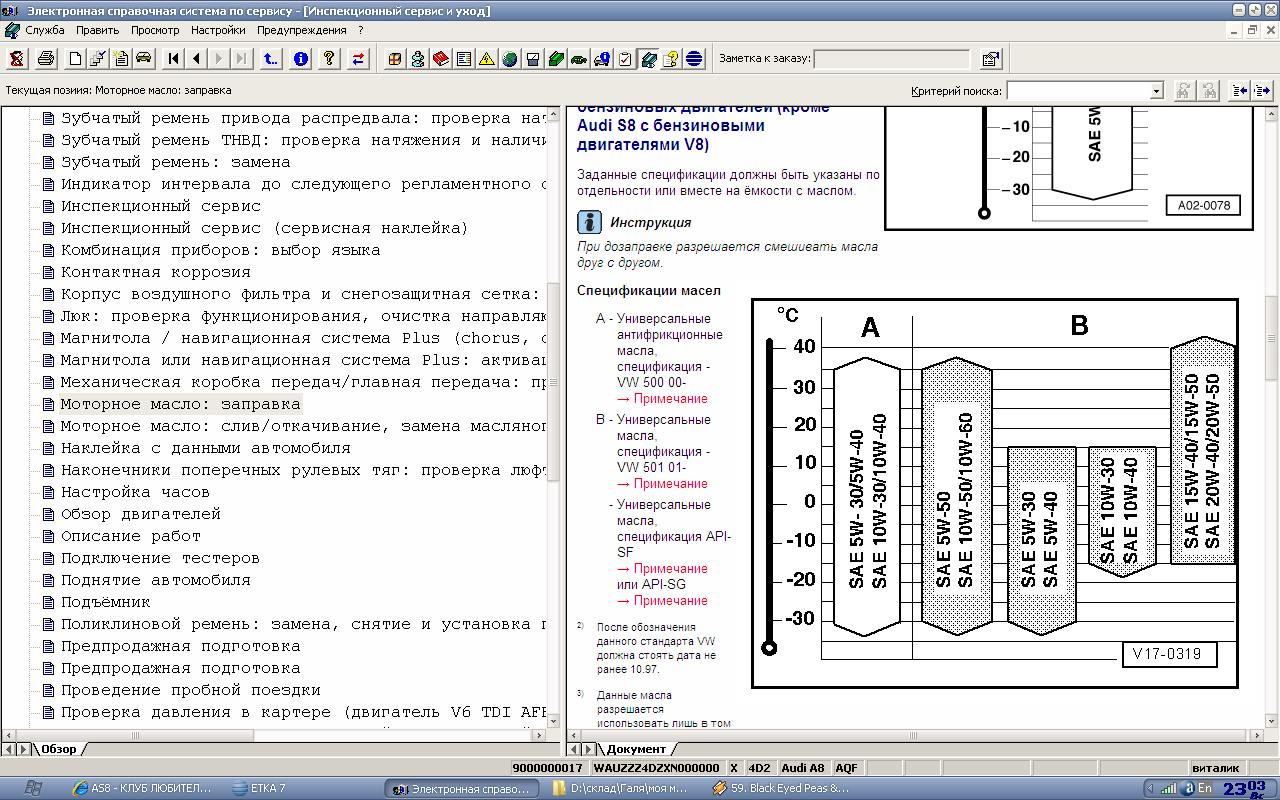Screen dimensions: 1280x800
Task: Open the Предупреждения menu
Action: click(x=303, y=30)
